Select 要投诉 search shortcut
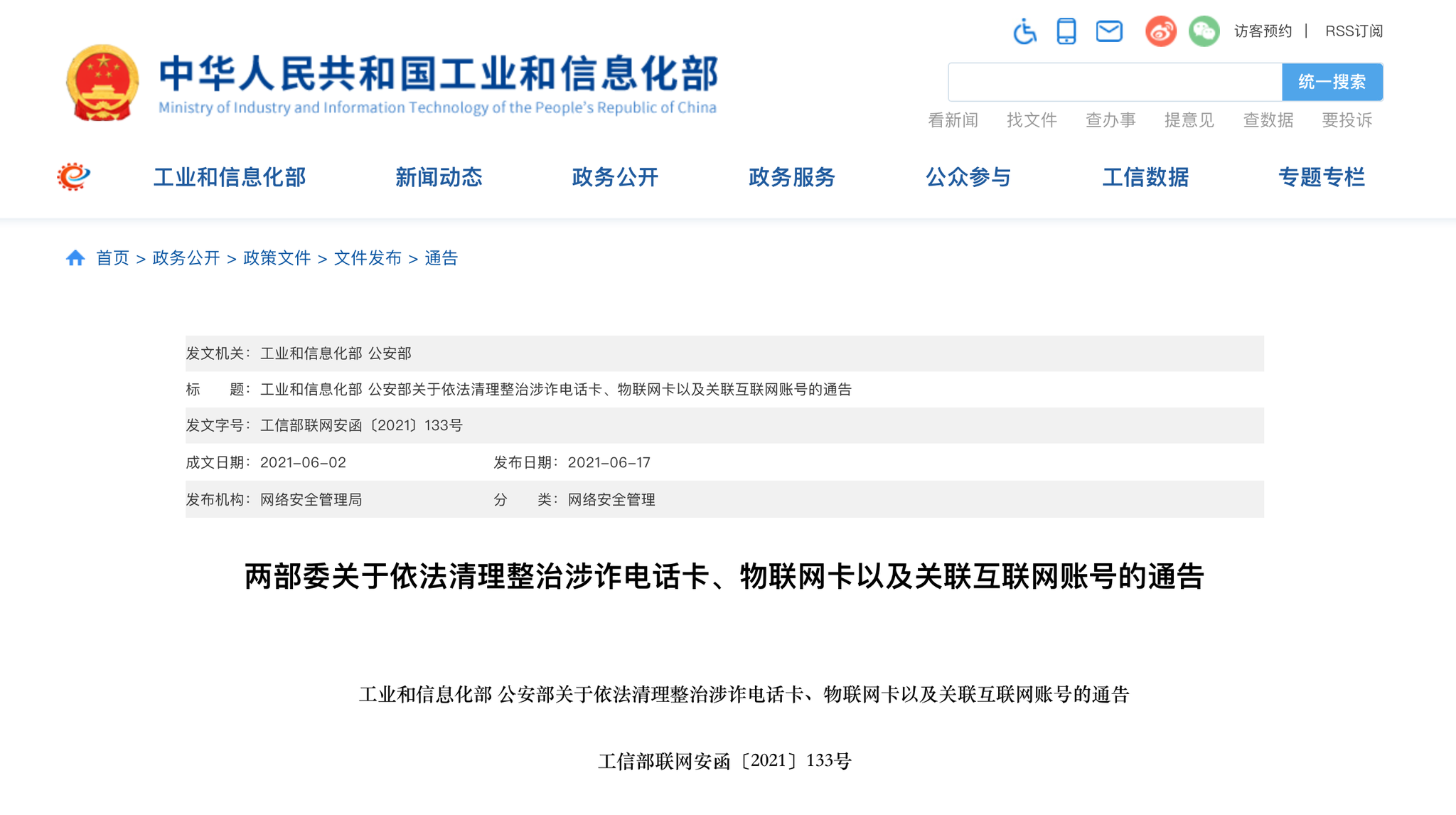Screen dimensions: 1456x815 click(1347, 120)
